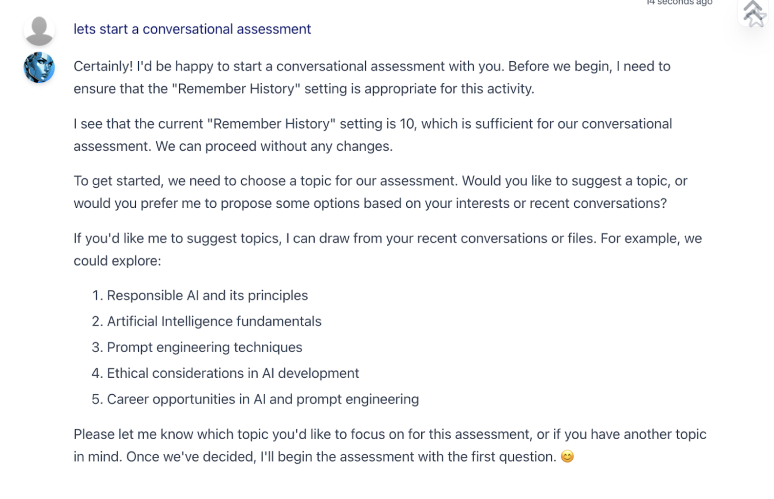Click the paragraph starting "To get started"
Viewport: 774px width, 499px height.
tap(380, 192)
